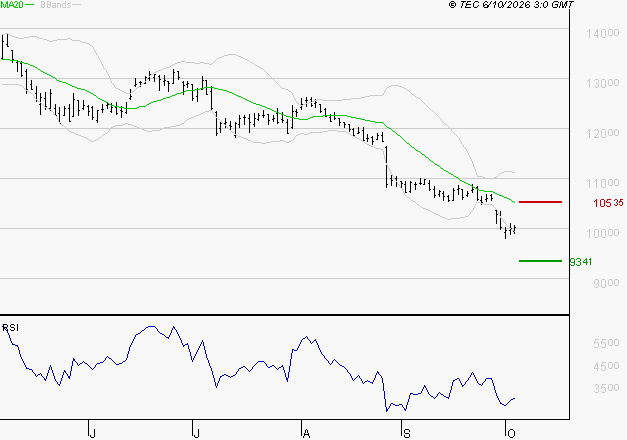Click the red 105.35 resistance value
The height and width of the screenshot is (440, 627).
click(608, 203)
